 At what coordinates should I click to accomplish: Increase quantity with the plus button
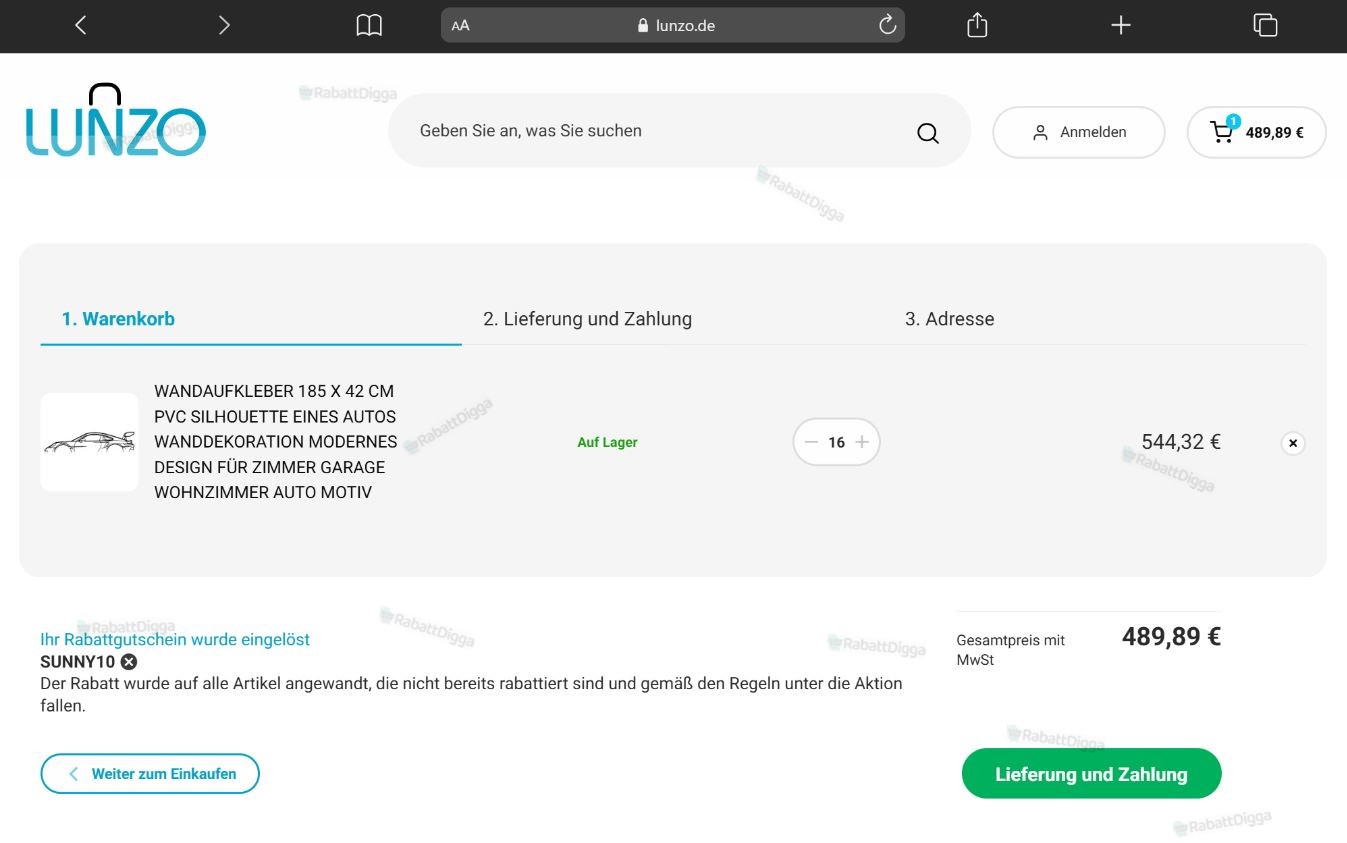862,442
